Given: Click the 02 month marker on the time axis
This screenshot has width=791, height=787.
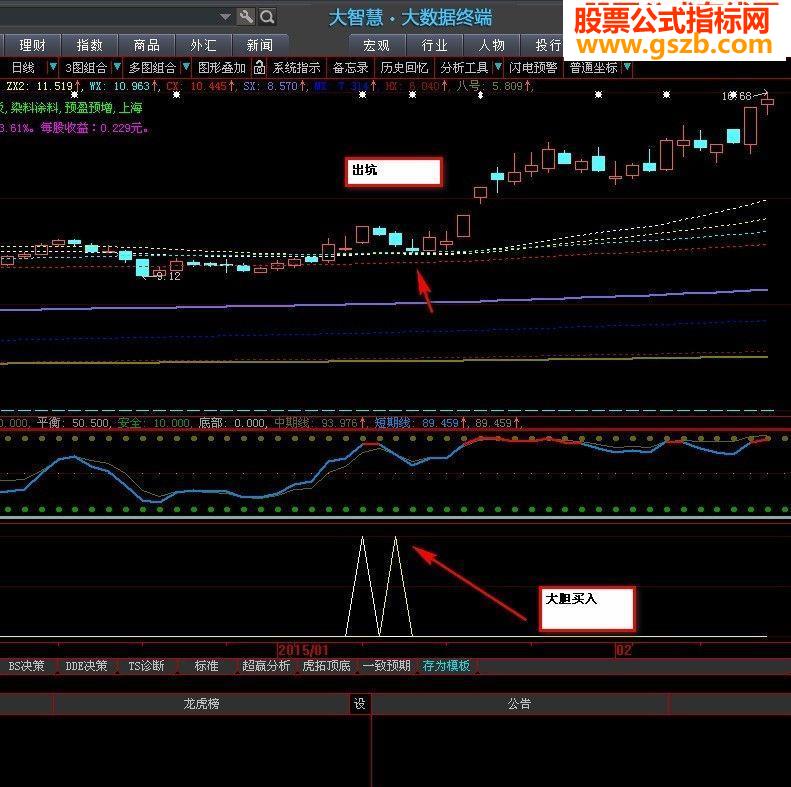Looking at the screenshot, I should click(x=624, y=650).
